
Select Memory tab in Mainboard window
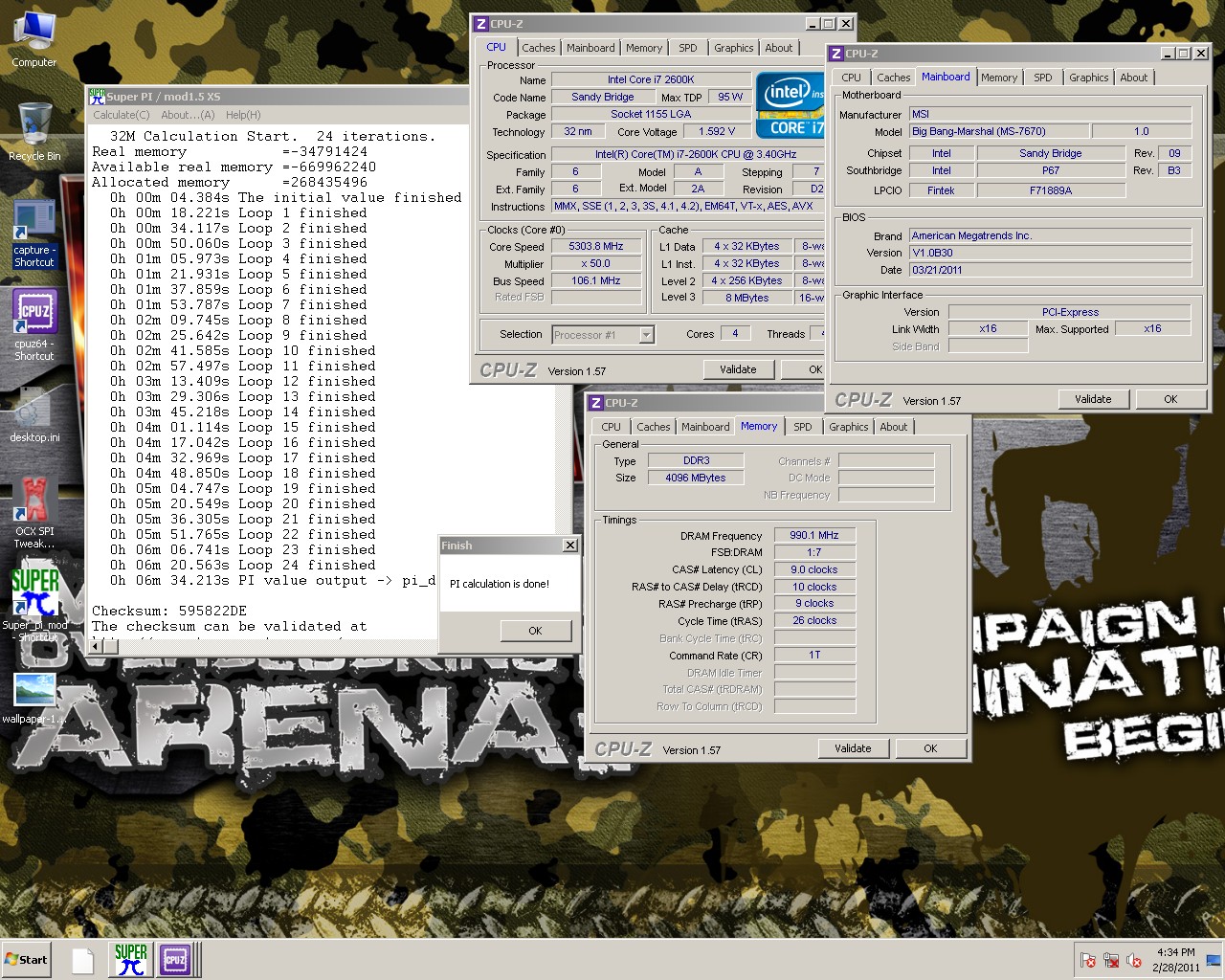[999, 78]
